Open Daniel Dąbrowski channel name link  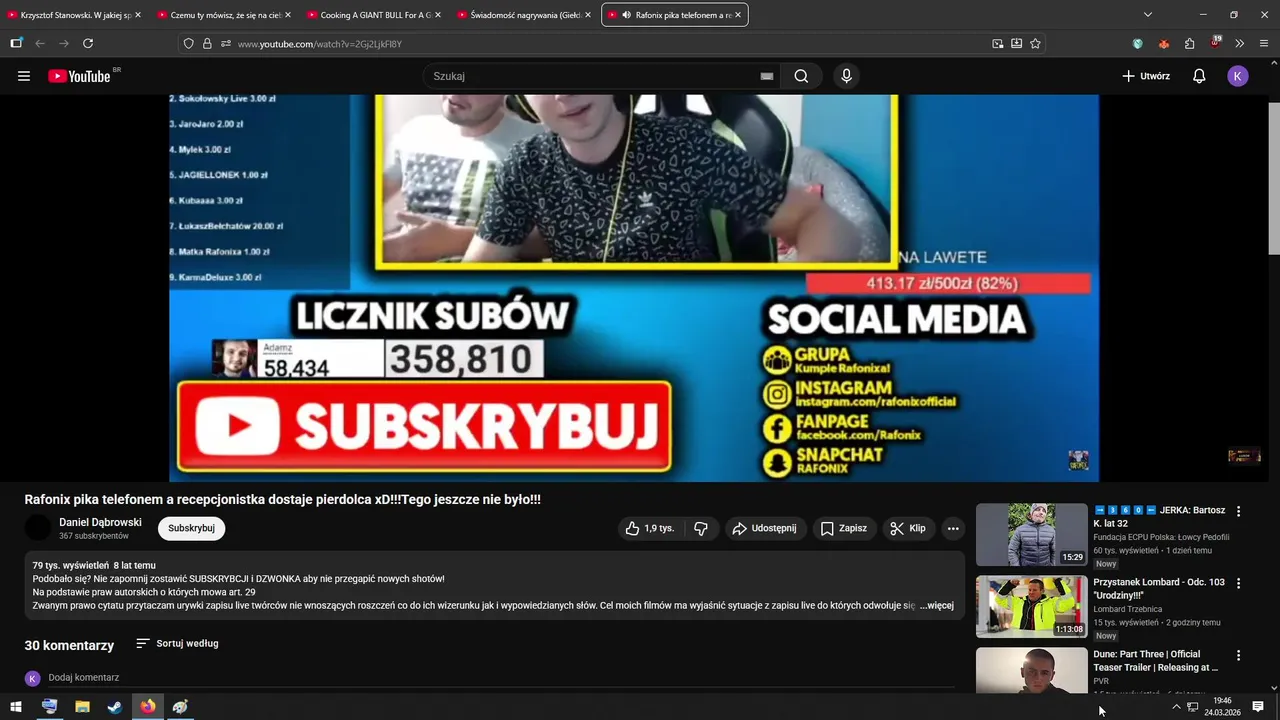click(x=100, y=522)
